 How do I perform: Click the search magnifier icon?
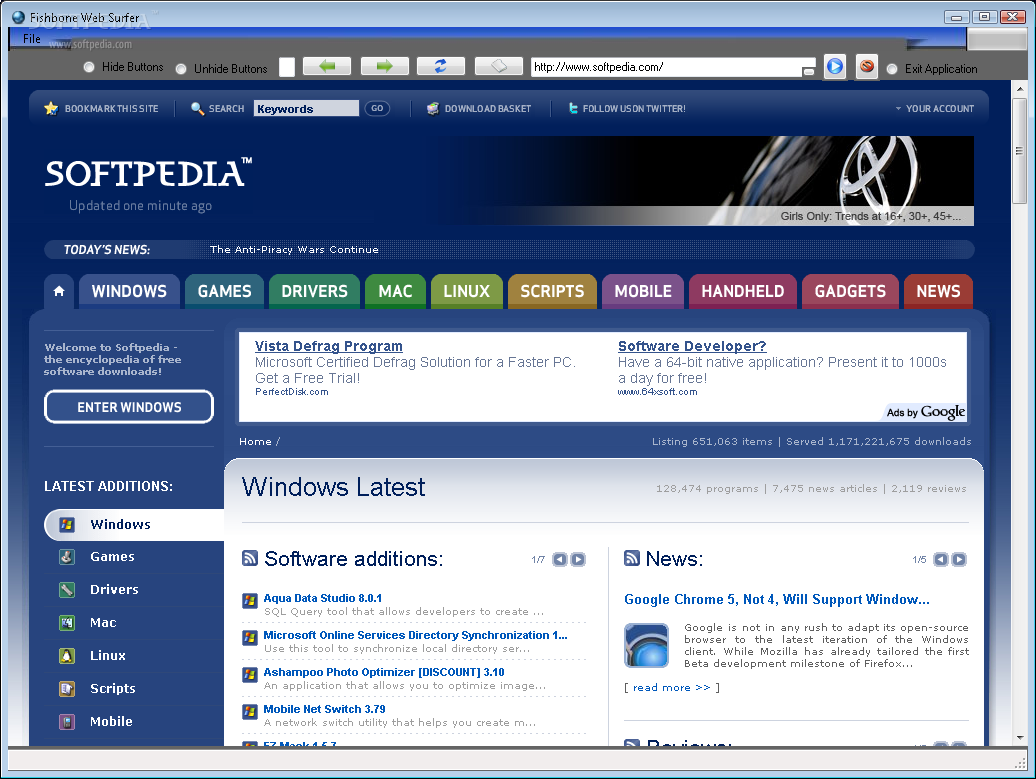197,108
